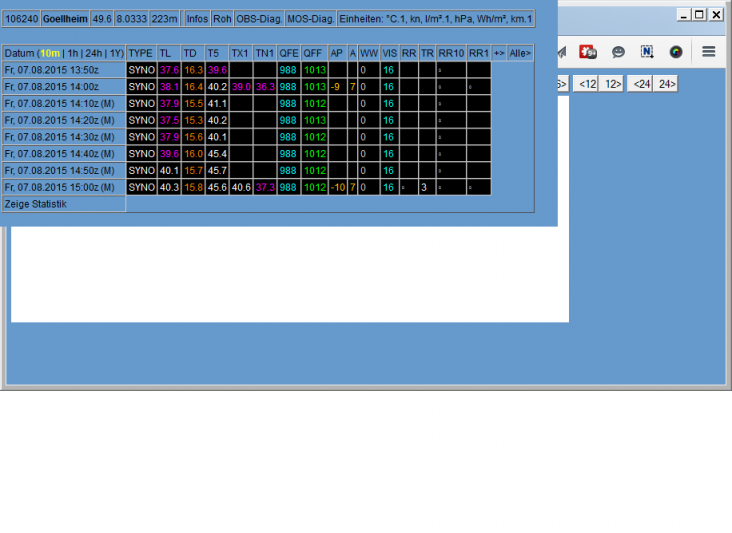The width and height of the screenshot is (732, 533).
Task: Open the MOS-Diag. tab
Action: coord(309,19)
